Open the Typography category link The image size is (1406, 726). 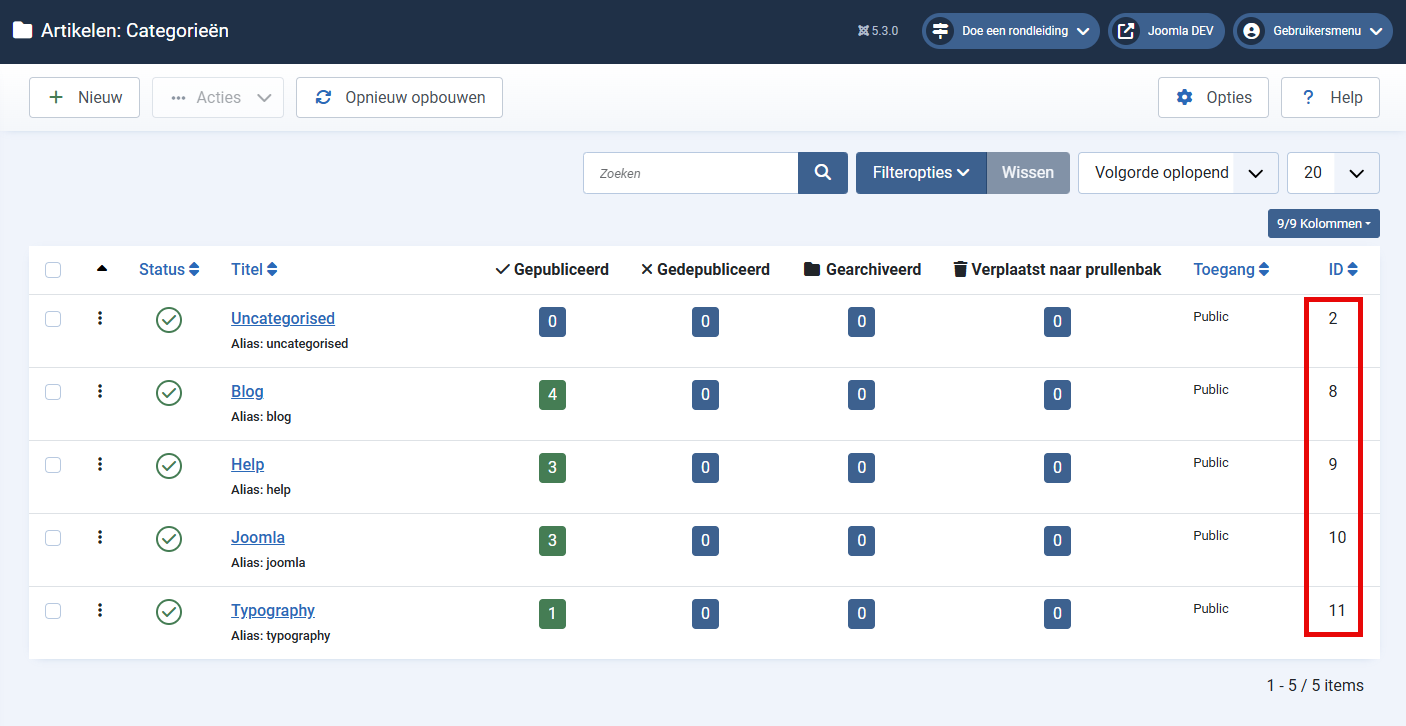tap(273, 611)
